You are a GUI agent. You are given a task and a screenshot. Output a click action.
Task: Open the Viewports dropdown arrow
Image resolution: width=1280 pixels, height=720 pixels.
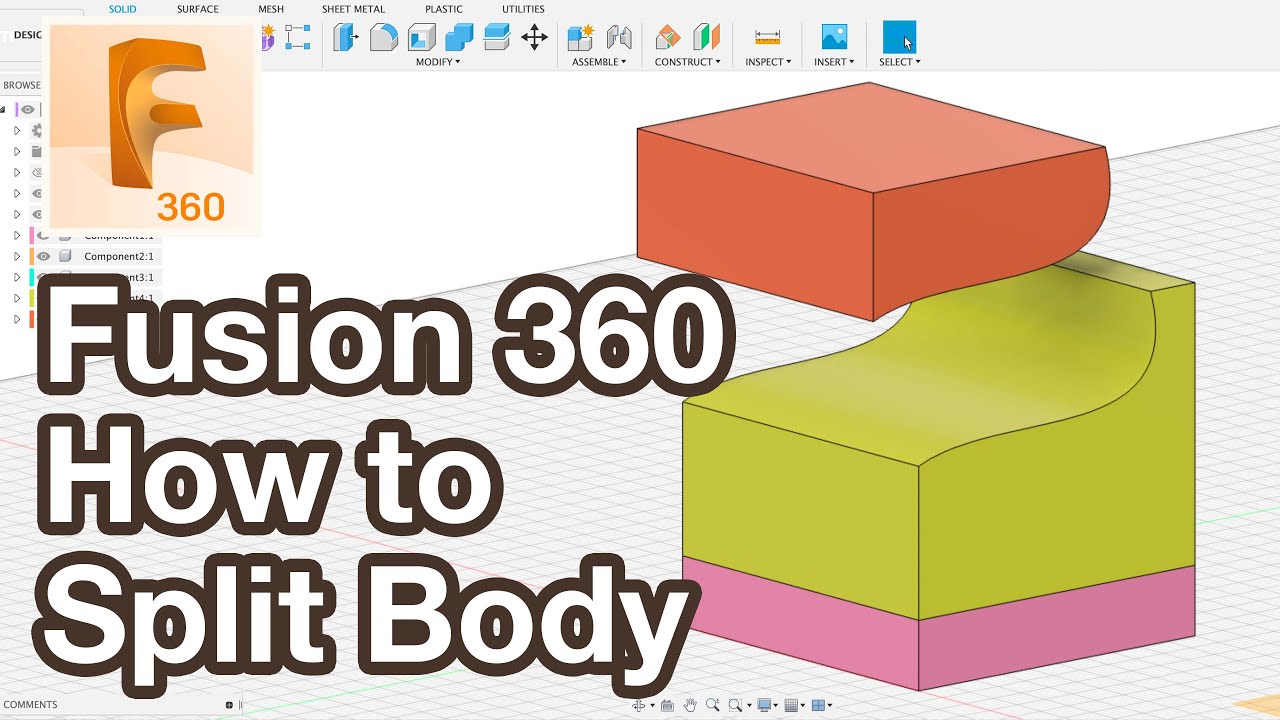pyautogui.click(x=830, y=706)
